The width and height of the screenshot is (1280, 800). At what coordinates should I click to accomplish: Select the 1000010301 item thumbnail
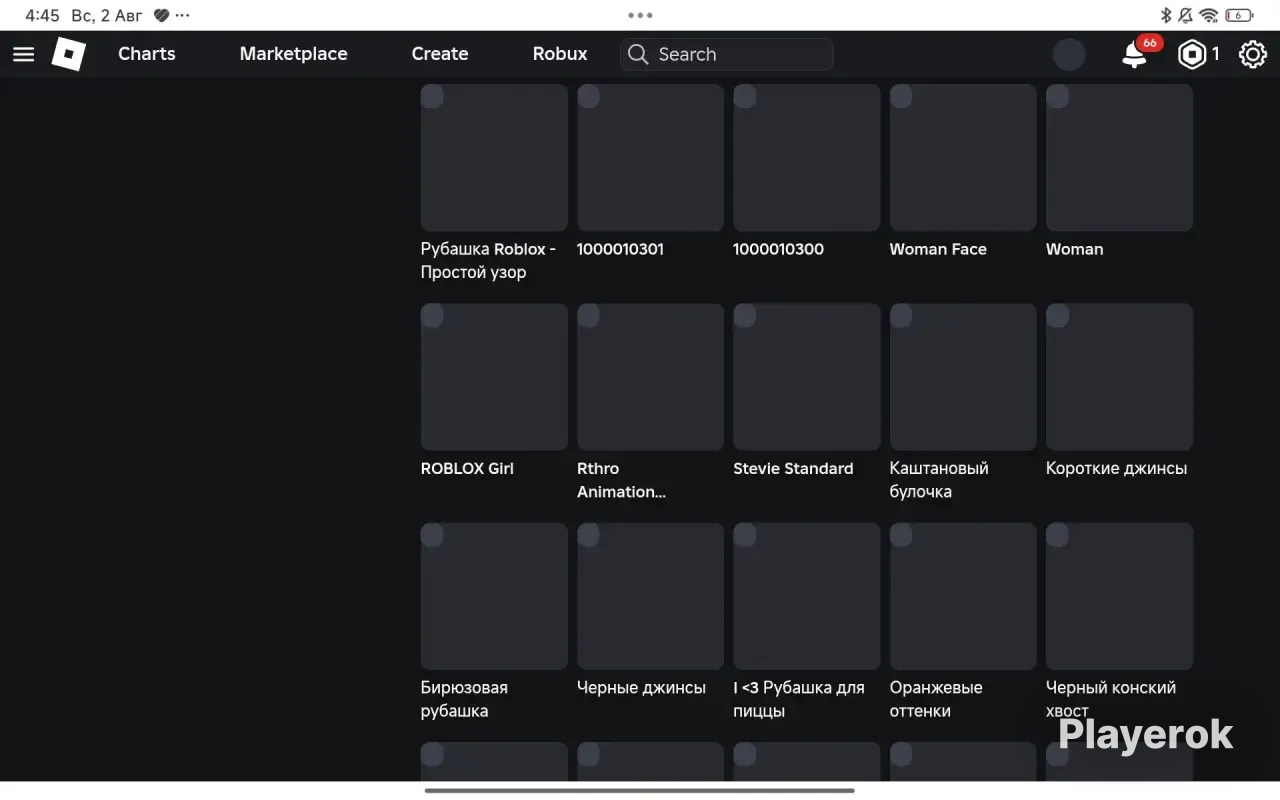(x=650, y=158)
